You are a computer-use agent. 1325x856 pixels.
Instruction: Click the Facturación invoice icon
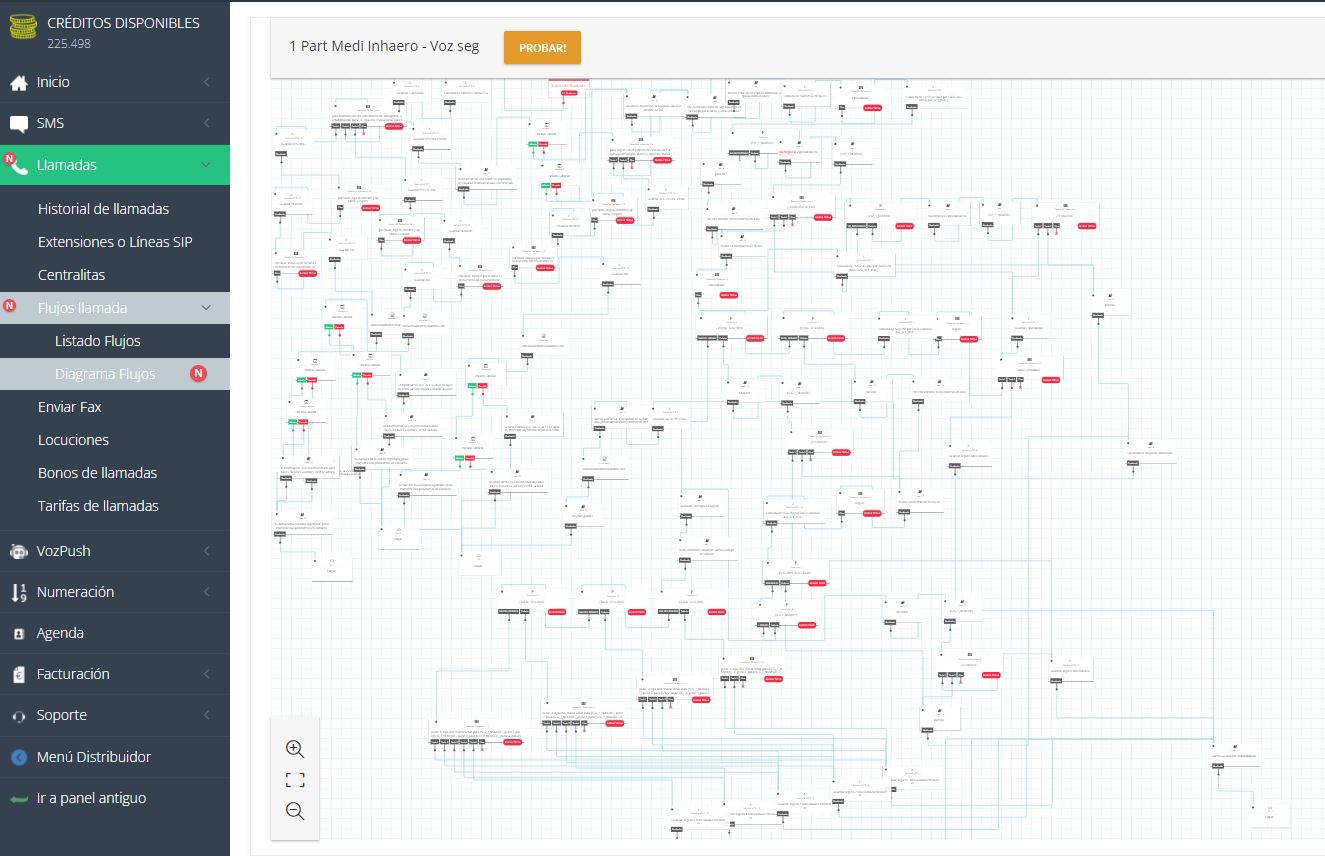click(x=18, y=675)
